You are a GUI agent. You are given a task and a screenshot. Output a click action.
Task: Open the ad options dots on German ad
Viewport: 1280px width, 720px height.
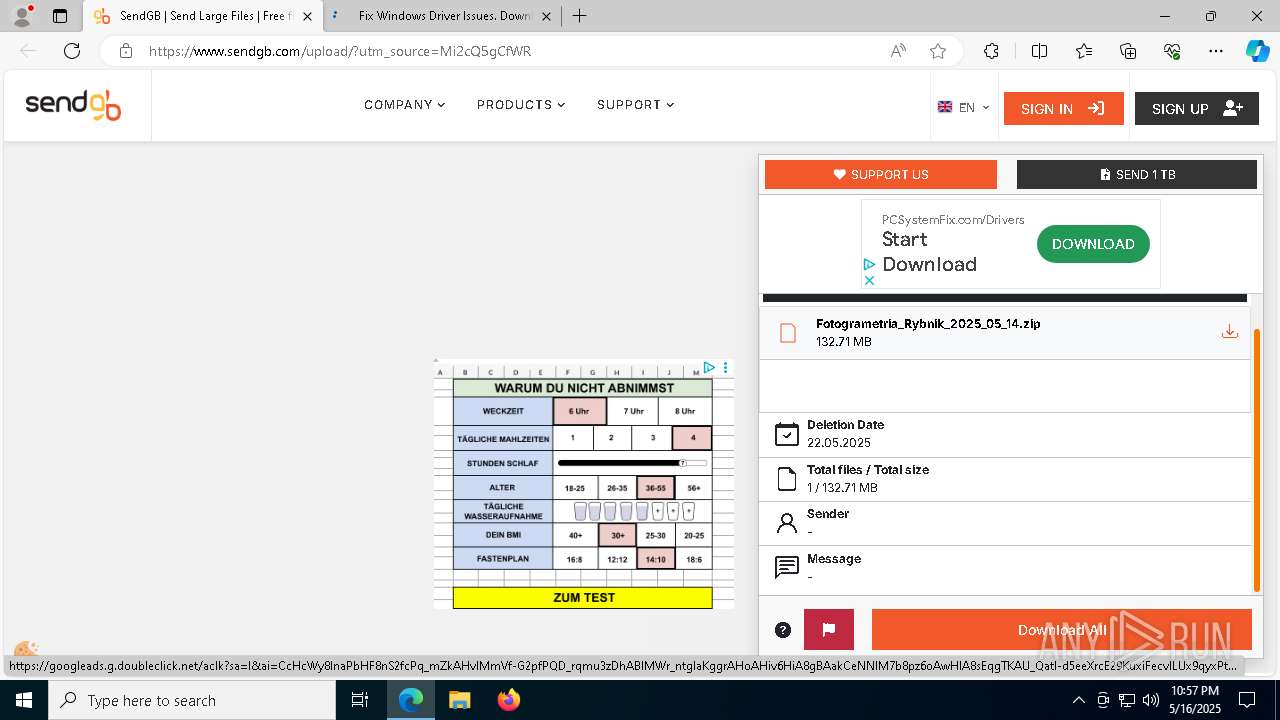point(726,368)
